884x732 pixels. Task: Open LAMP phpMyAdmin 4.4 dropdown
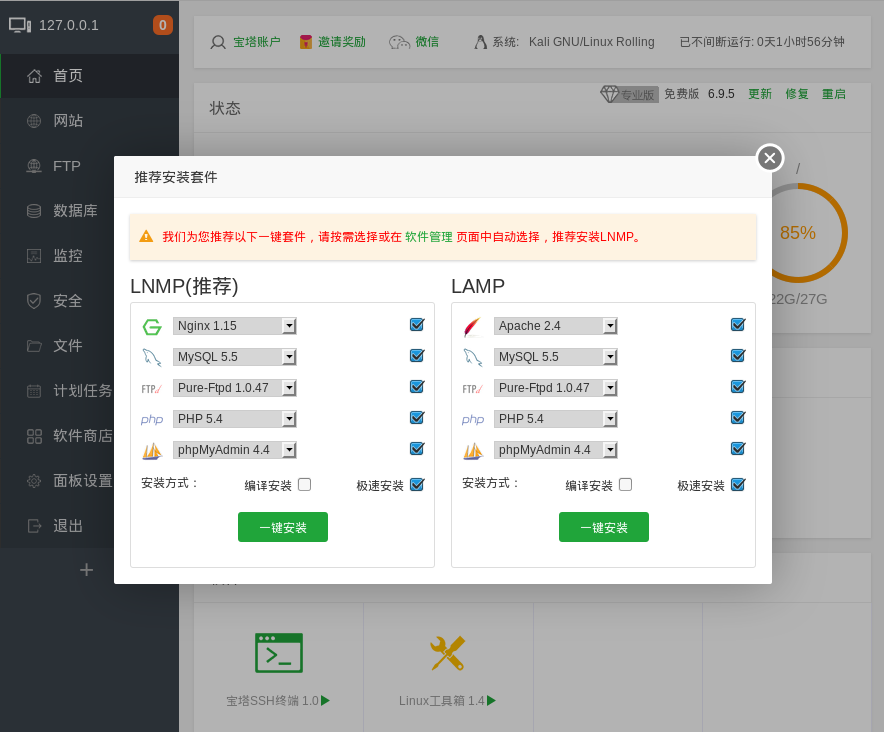(x=555, y=450)
